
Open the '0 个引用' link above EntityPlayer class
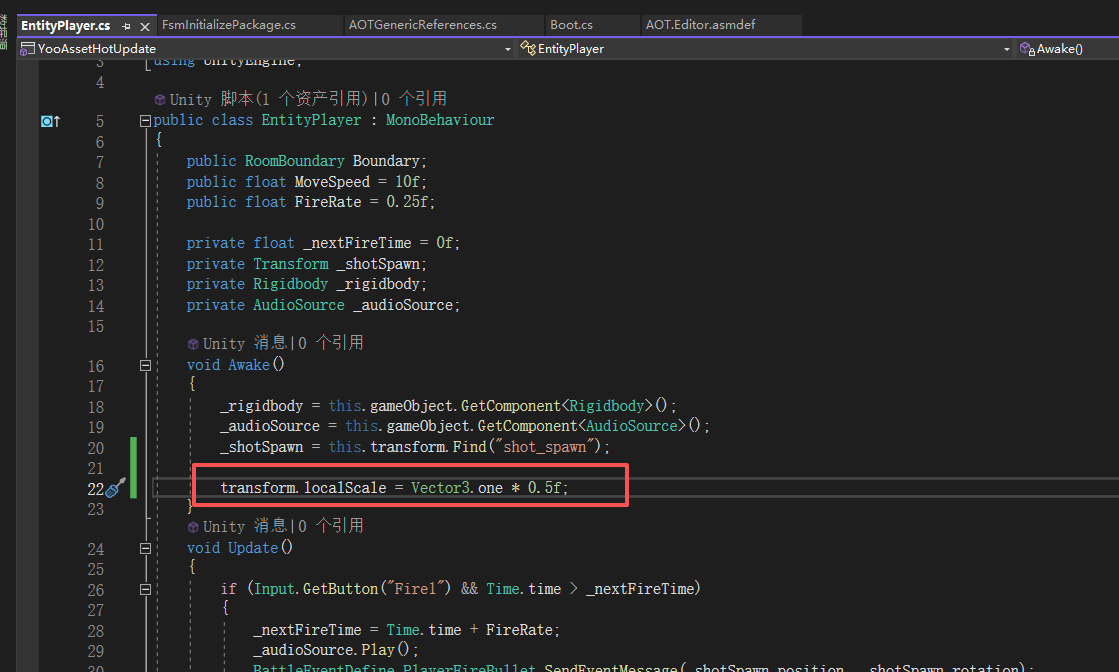coord(414,98)
